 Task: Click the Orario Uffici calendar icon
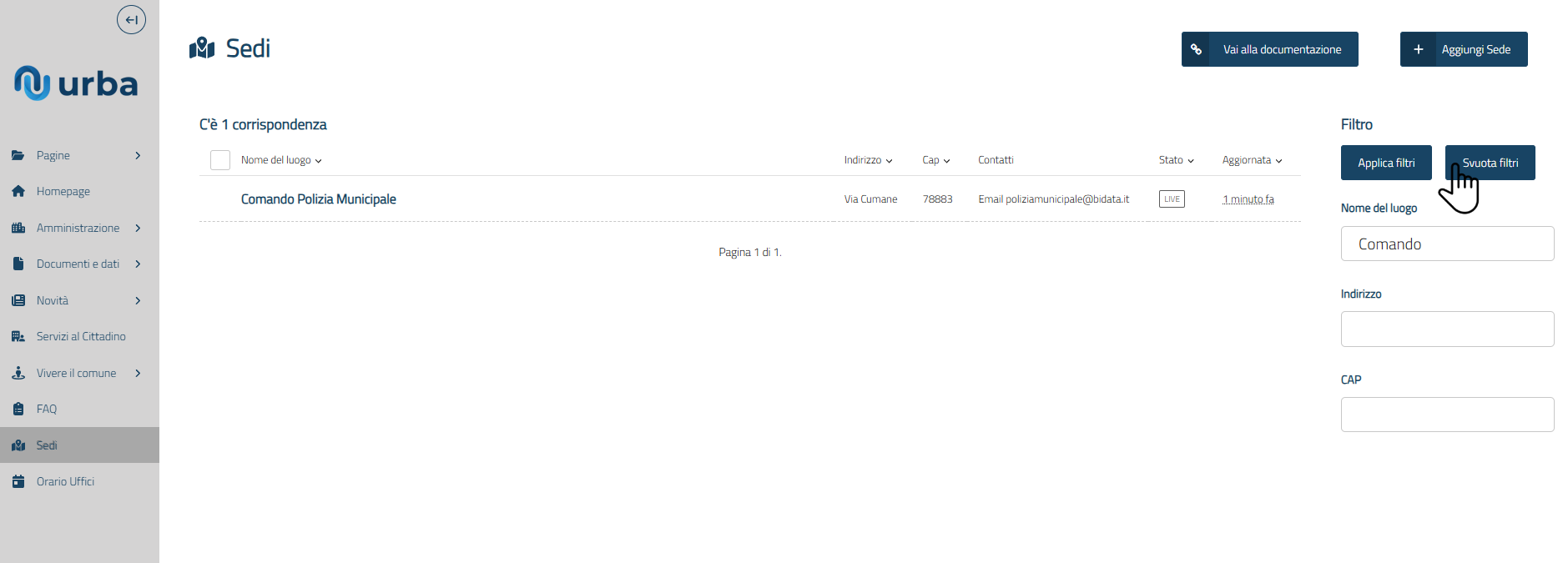18,481
